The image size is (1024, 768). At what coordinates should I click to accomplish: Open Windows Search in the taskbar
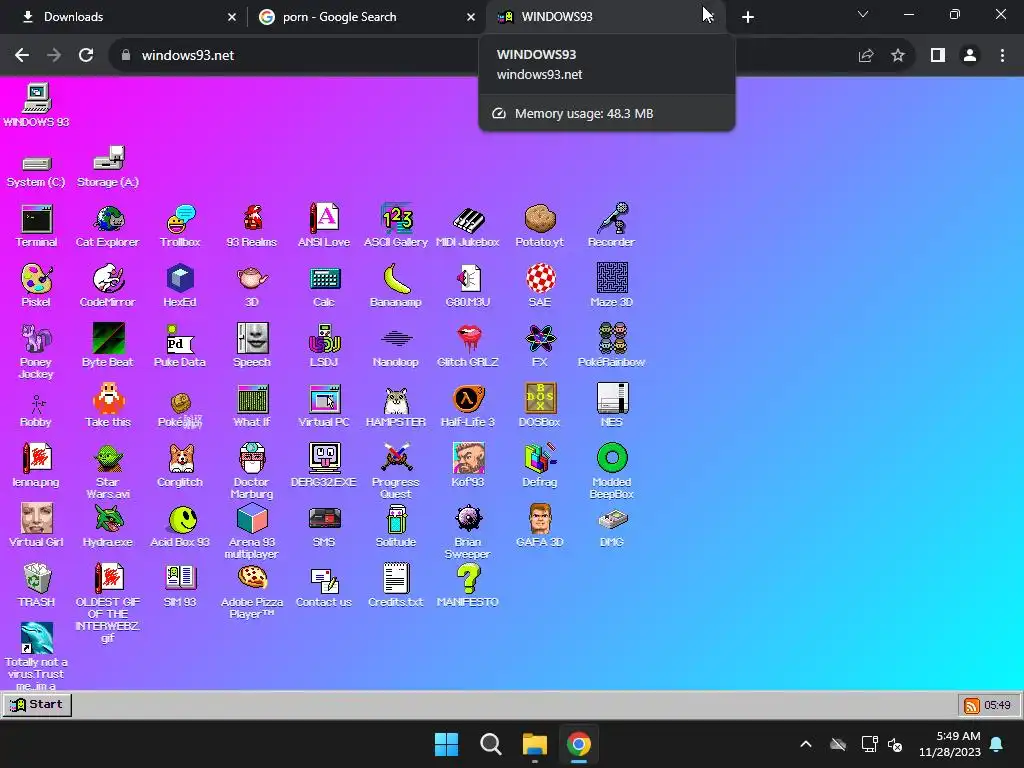click(x=490, y=744)
